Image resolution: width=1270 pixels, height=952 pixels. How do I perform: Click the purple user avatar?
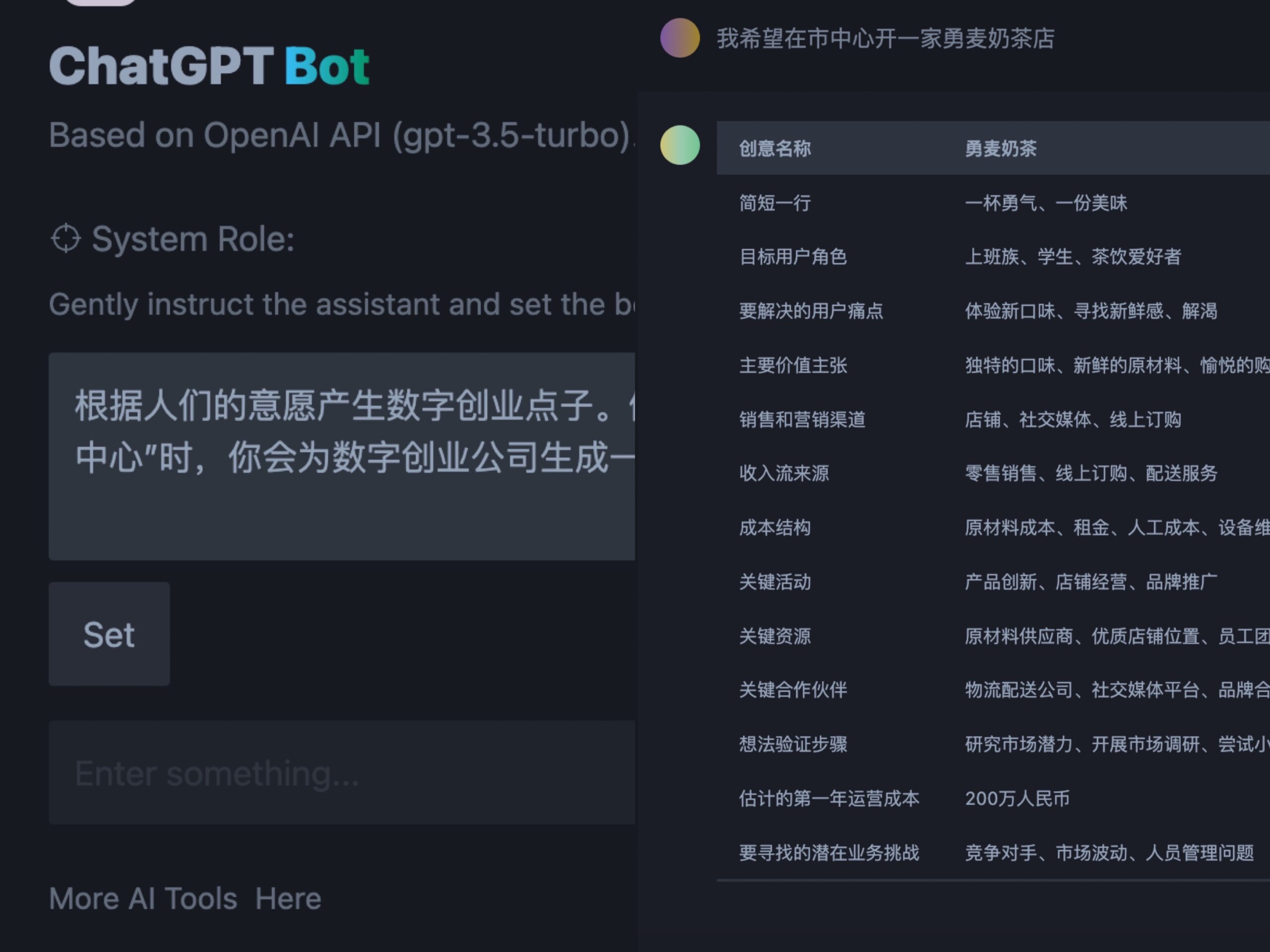point(680,38)
